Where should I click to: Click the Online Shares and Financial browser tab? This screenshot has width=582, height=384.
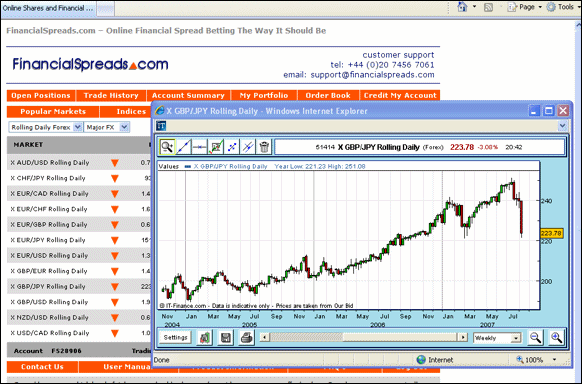(48, 8)
